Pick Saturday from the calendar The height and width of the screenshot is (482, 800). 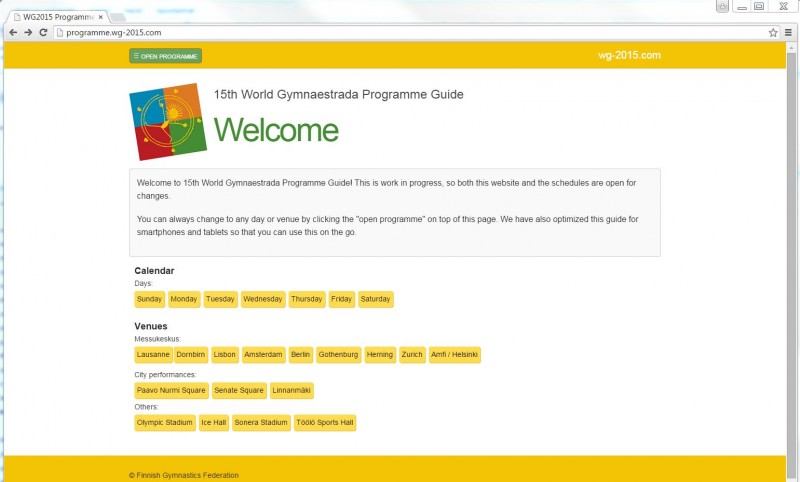coord(375,299)
